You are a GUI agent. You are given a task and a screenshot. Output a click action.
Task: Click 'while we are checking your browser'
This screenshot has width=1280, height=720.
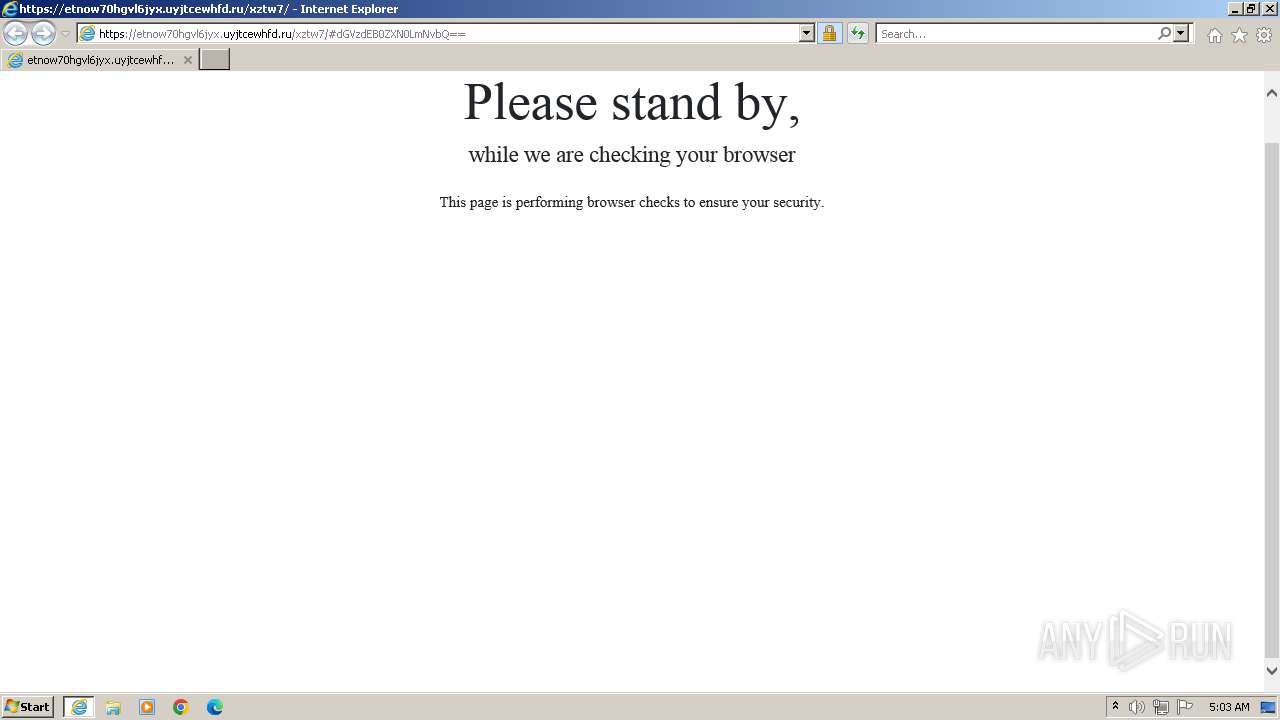632,154
